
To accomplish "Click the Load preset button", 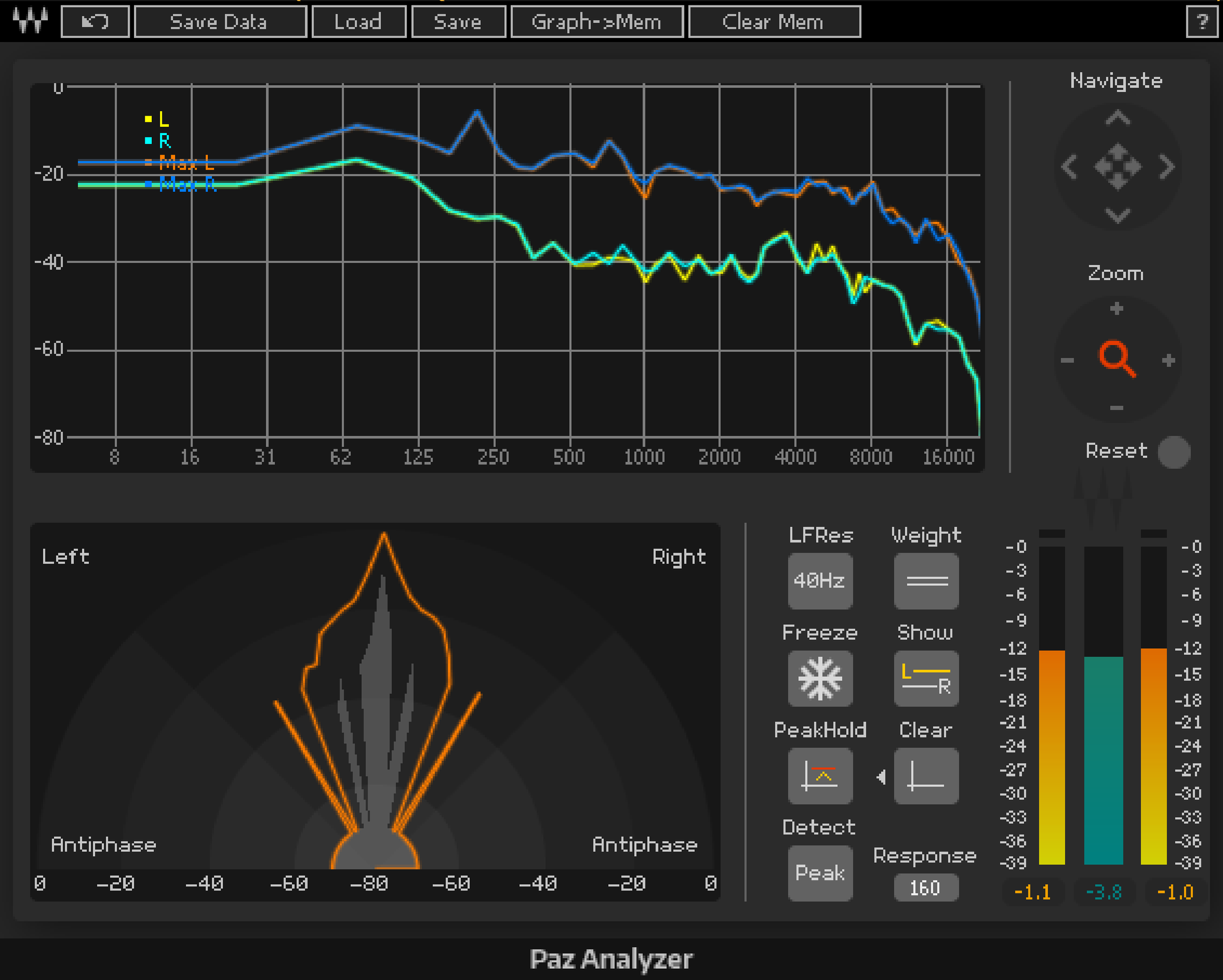I will click(x=359, y=22).
